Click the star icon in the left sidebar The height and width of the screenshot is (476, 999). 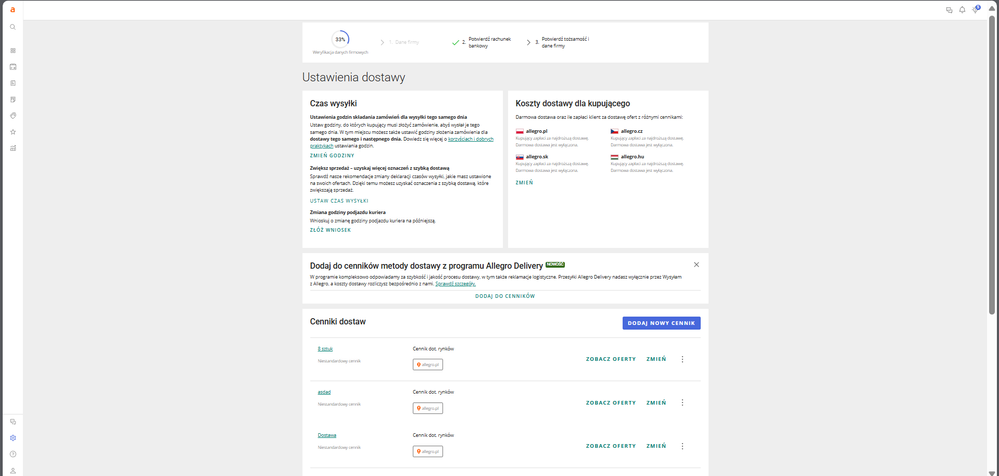click(x=13, y=131)
